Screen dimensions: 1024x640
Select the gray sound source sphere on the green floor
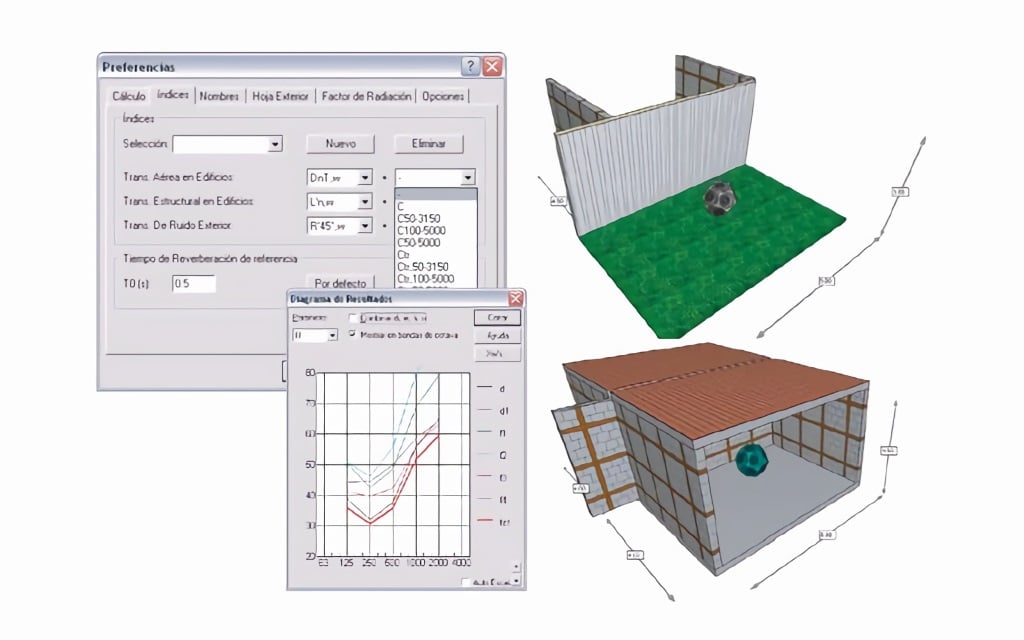click(x=721, y=197)
